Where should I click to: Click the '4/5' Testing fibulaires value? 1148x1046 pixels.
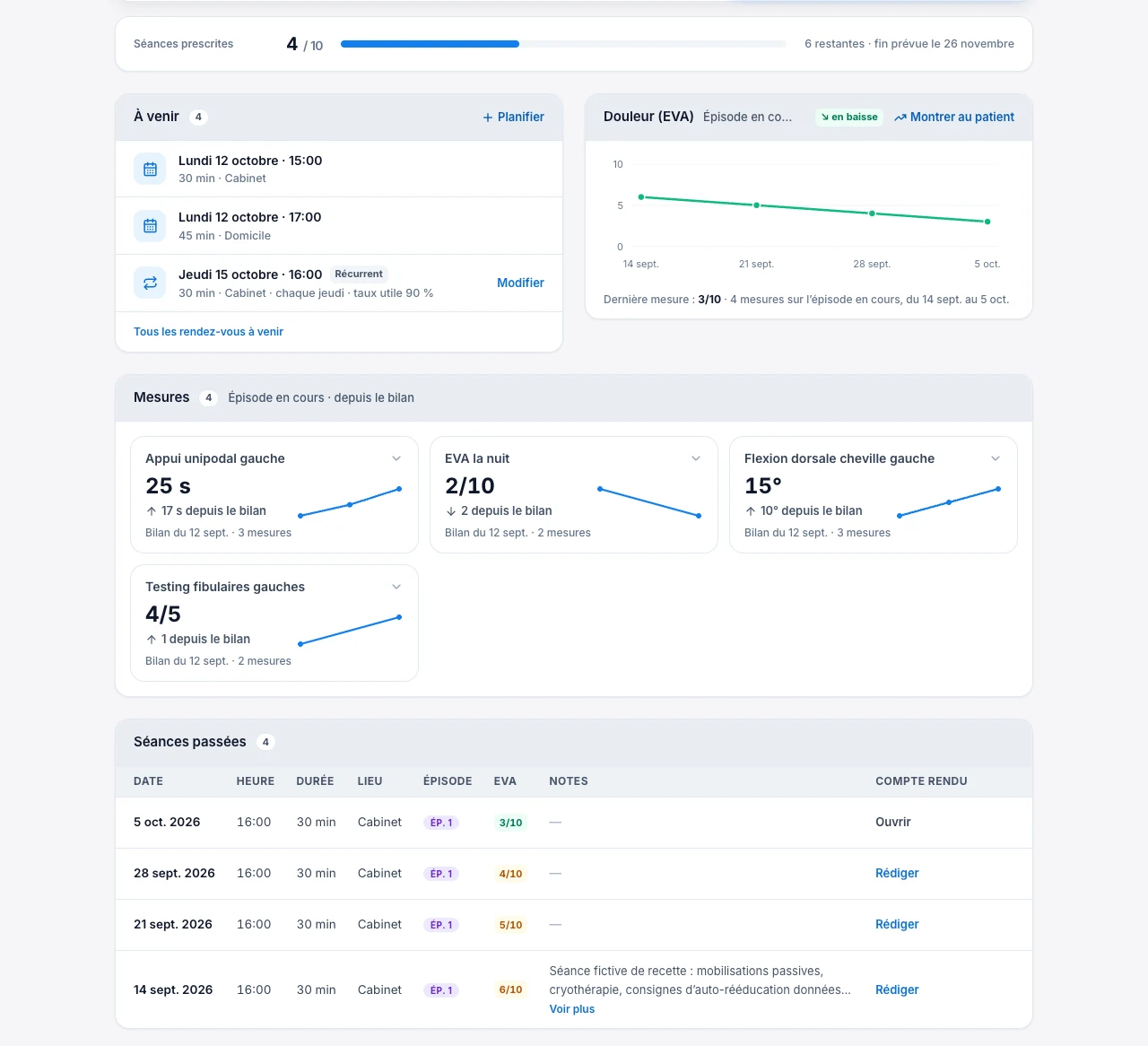(x=163, y=615)
